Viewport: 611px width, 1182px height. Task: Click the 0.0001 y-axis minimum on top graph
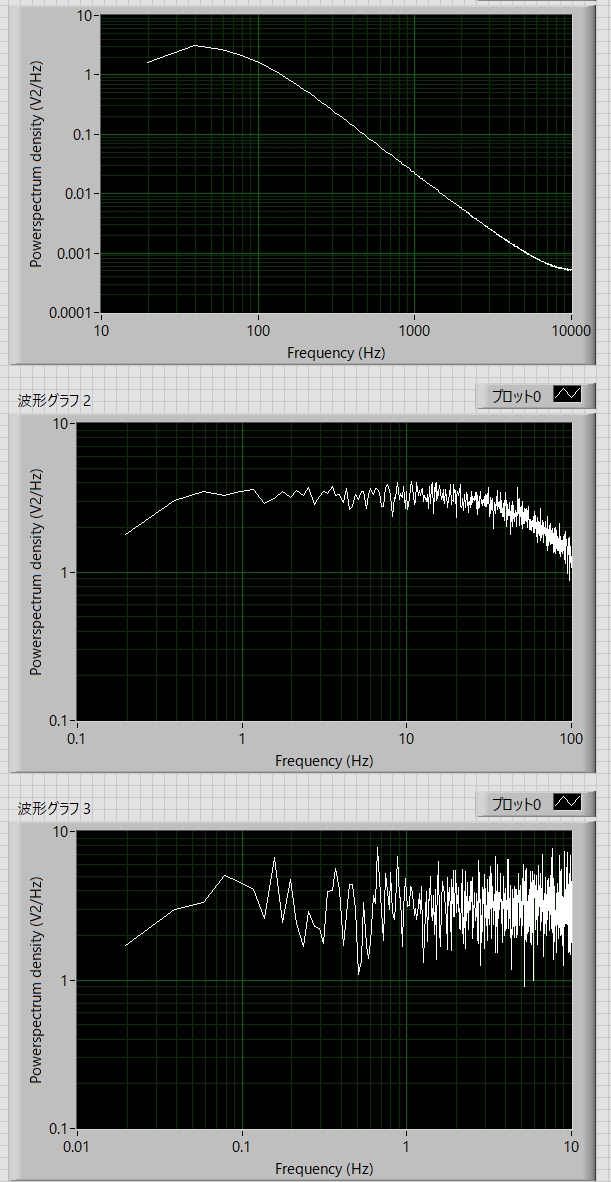[x=72, y=313]
